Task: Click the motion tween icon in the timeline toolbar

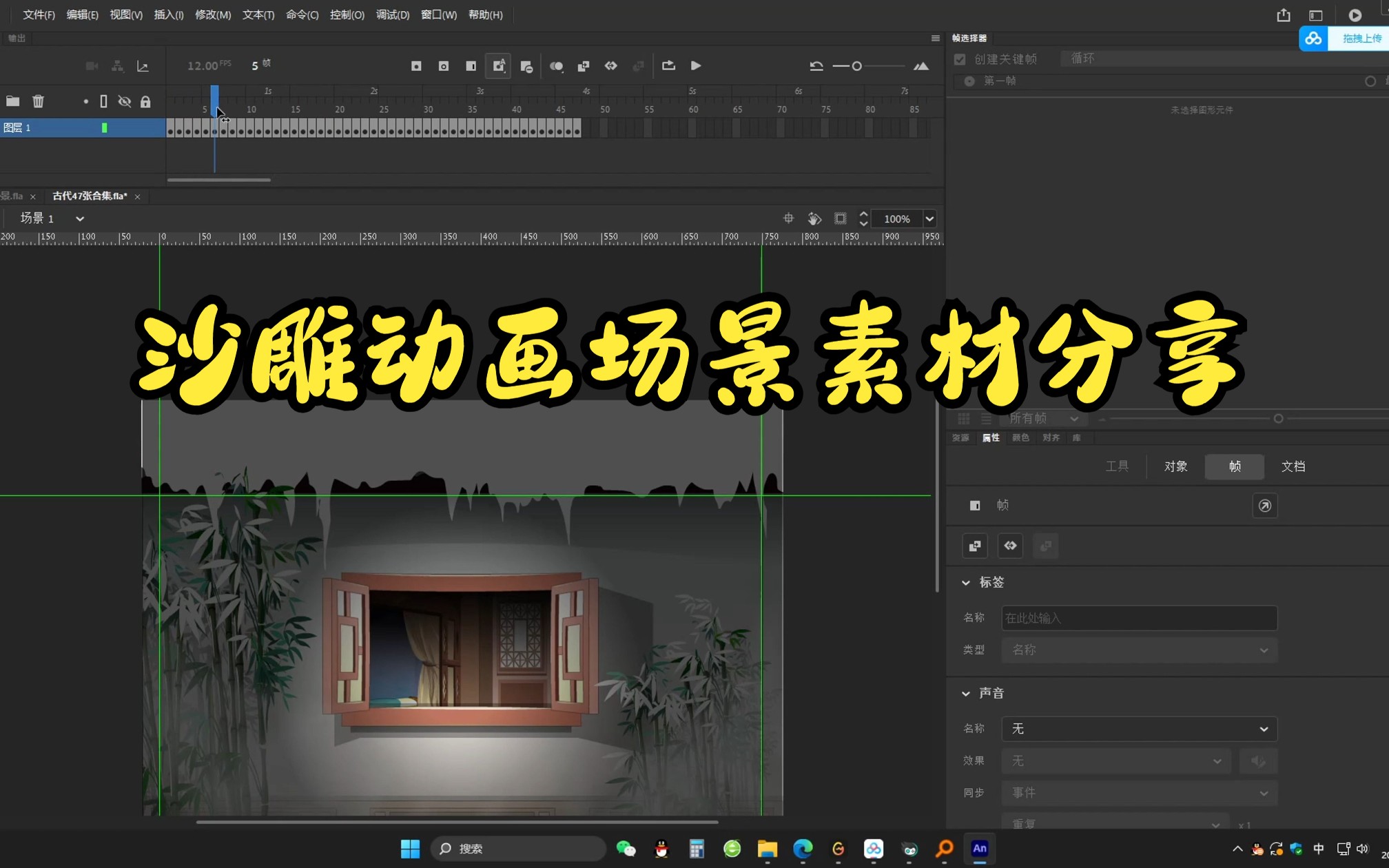Action: (611, 65)
